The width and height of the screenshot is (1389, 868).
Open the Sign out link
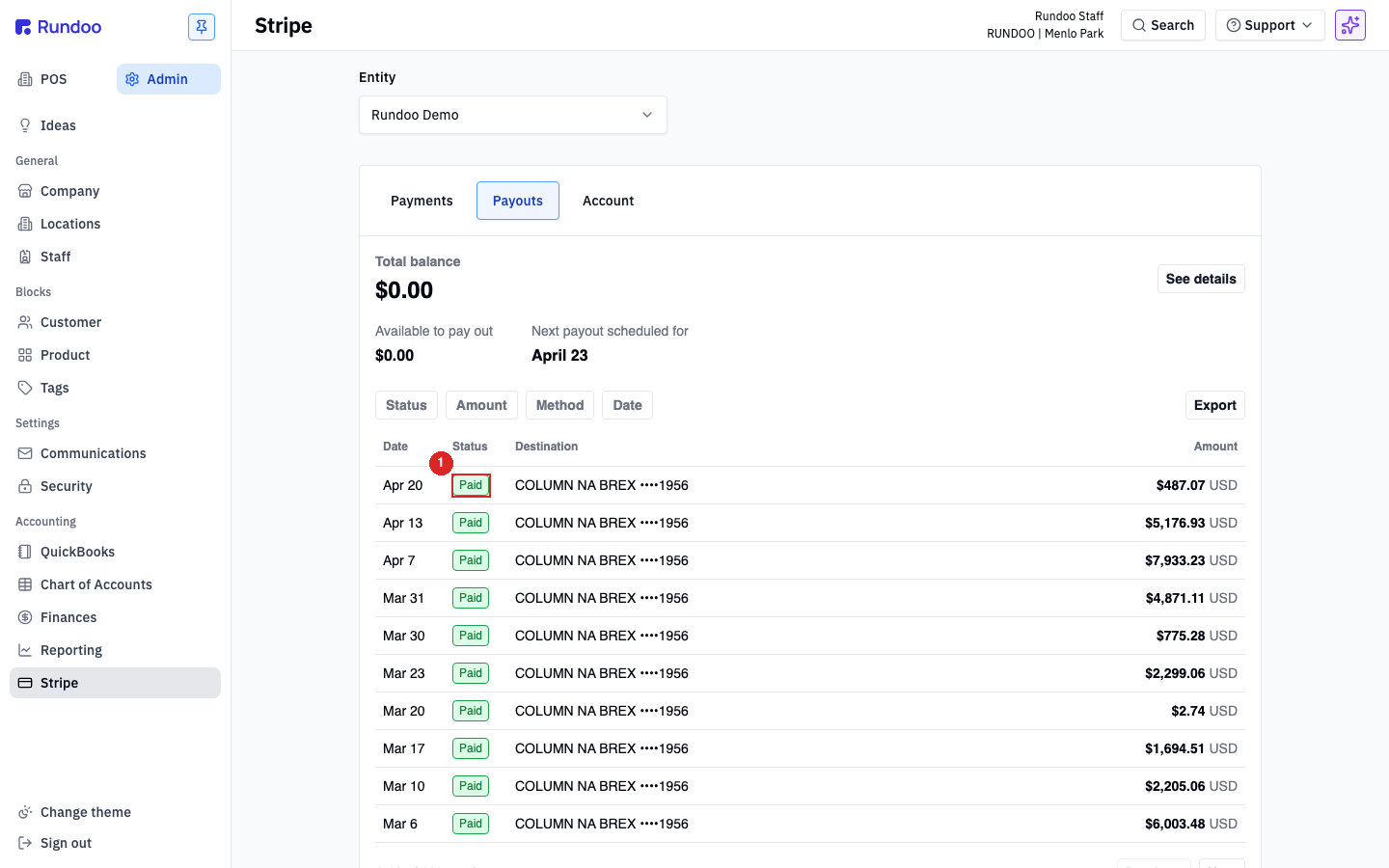click(x=115, y=843)
